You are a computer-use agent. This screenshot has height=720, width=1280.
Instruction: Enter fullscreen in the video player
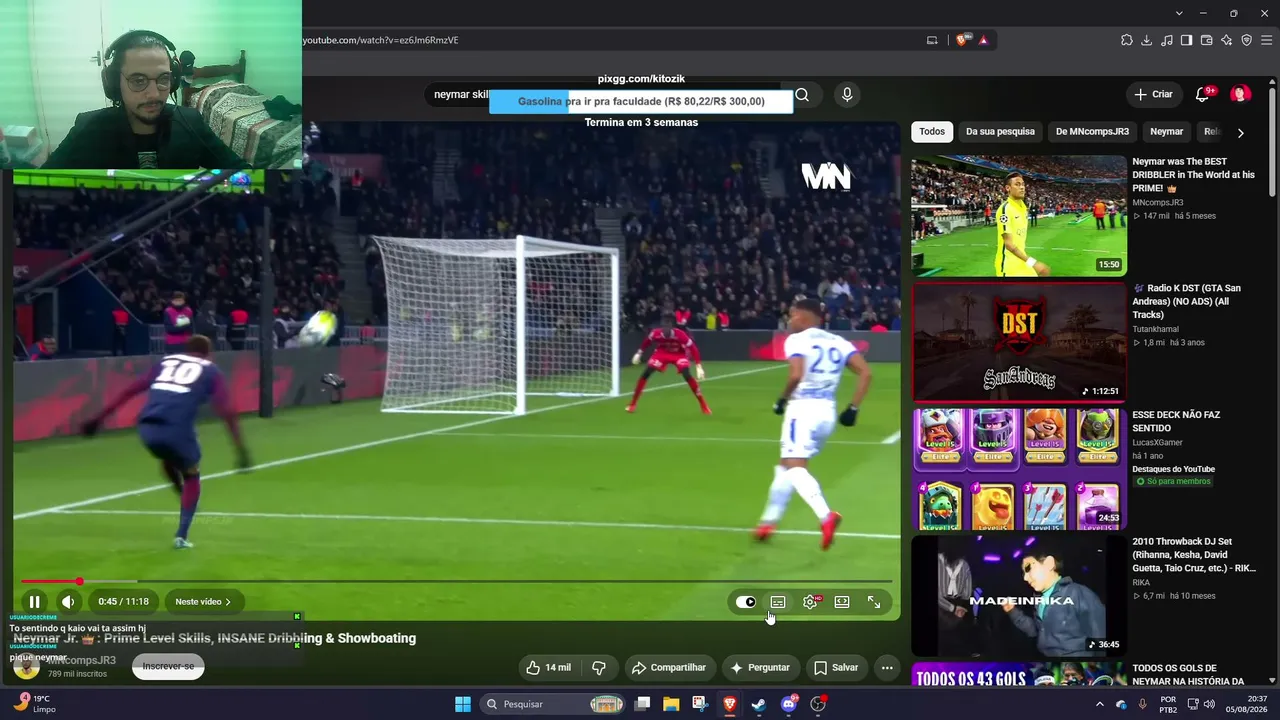point(874,602)
